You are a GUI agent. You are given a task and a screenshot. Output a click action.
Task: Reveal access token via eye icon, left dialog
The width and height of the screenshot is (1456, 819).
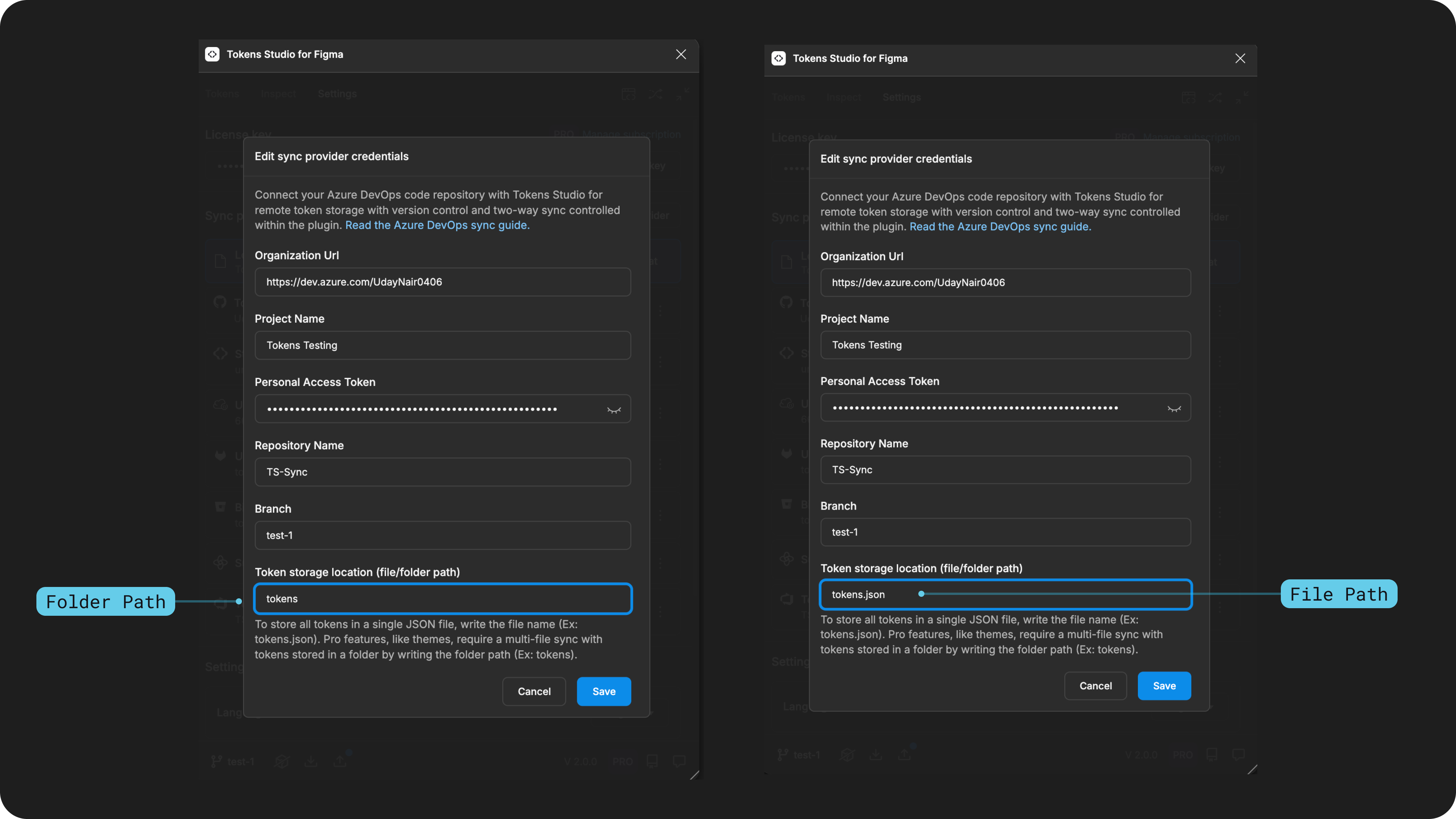(x=614, y=410)
